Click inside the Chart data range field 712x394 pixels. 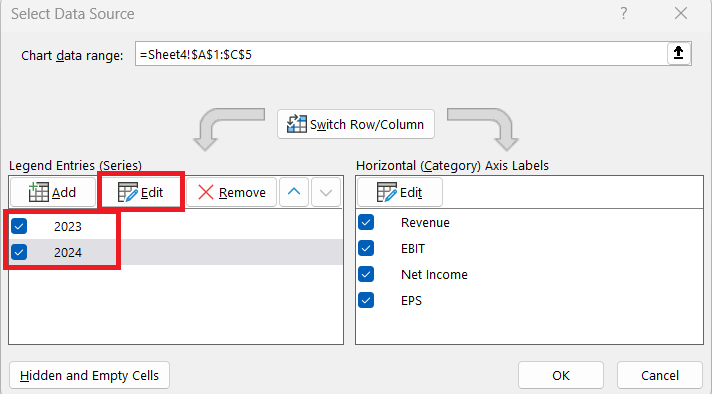pos(401,54)
